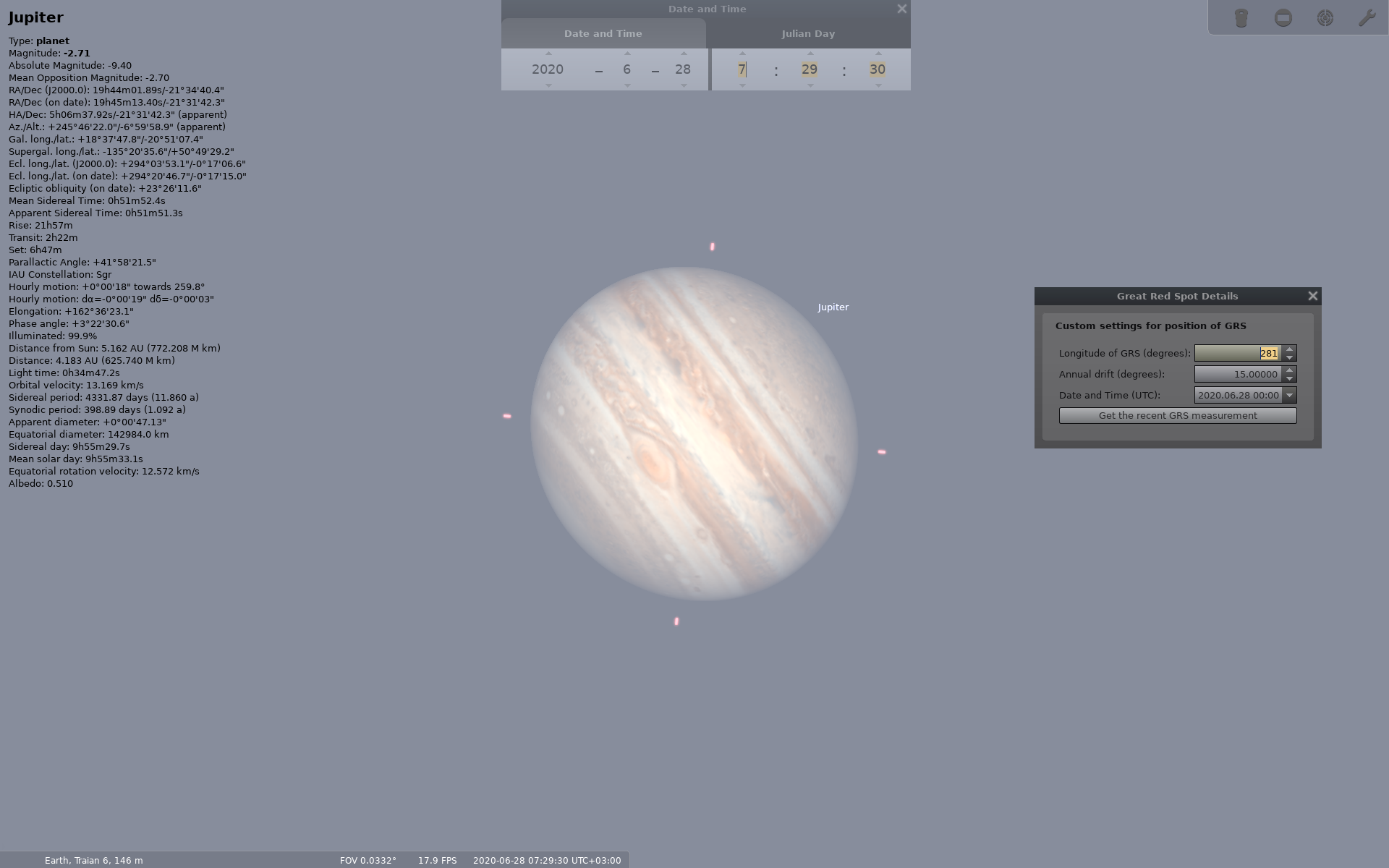
Task: Select the wrench configuration icon
Action: tap(1369, 17)
